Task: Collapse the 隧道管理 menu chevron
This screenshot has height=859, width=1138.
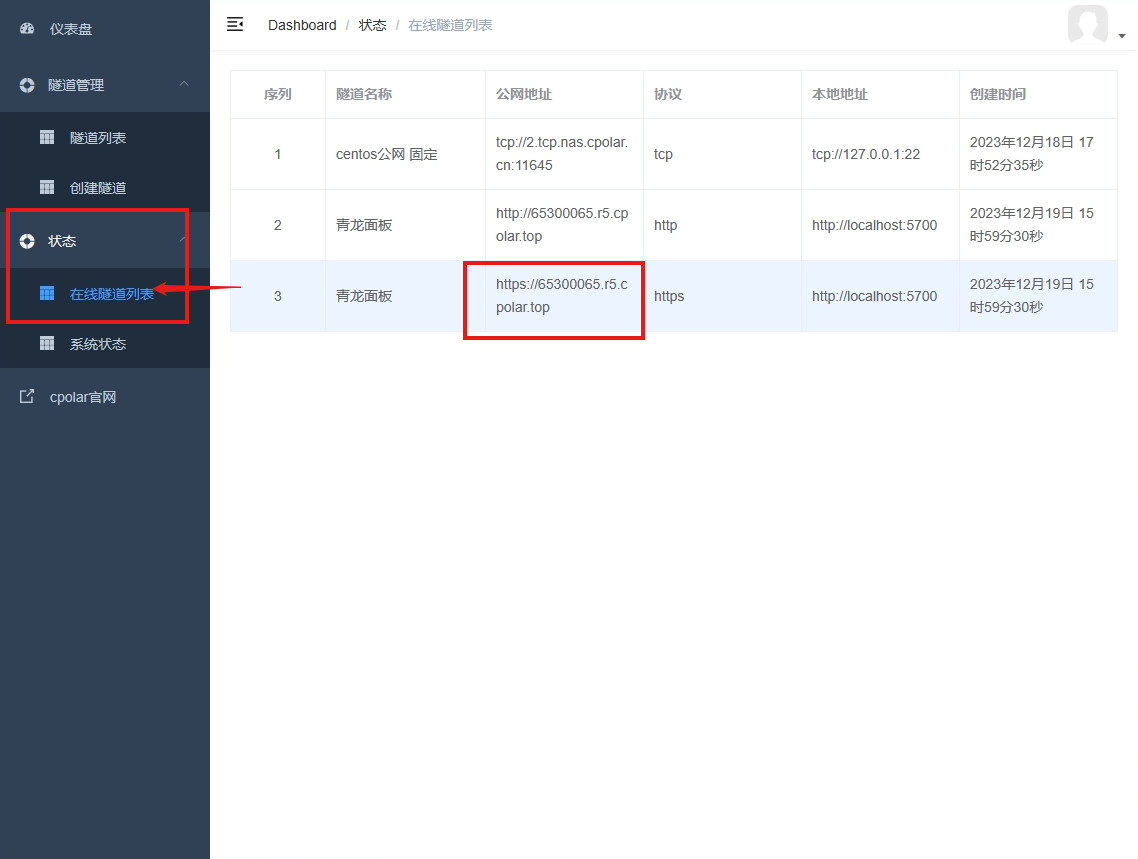Action: pos(184,84)
